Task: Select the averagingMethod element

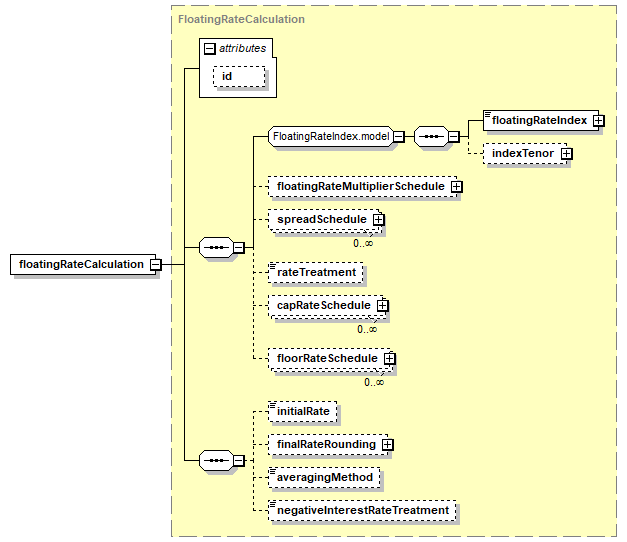Action: [324, 478]
